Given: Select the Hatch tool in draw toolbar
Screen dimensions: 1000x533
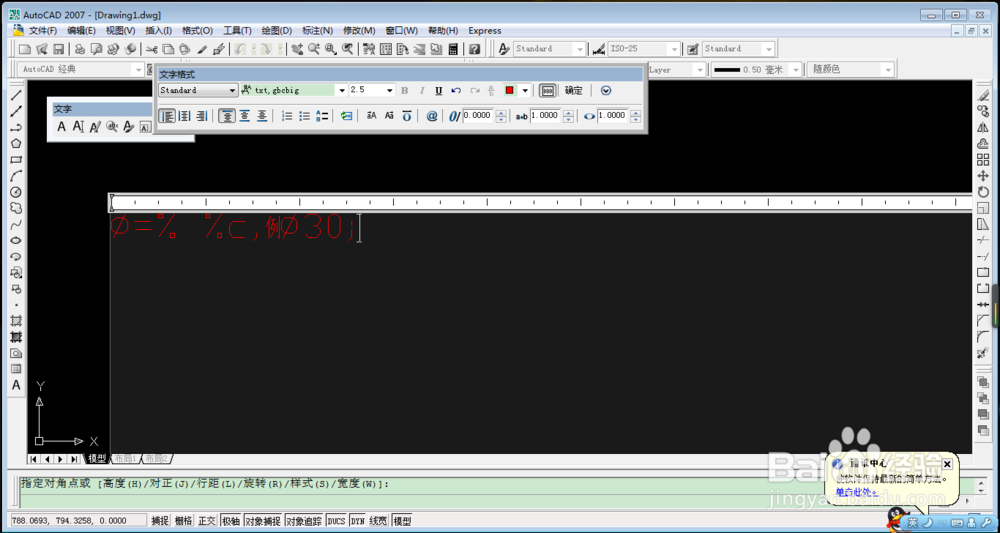Looking at the screenshot, I should 17,321.
